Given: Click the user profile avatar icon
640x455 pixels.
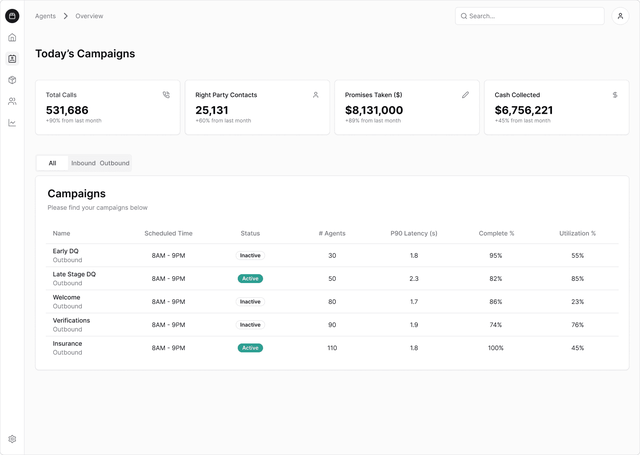Looking at the screenshot, I should (620, 16).
